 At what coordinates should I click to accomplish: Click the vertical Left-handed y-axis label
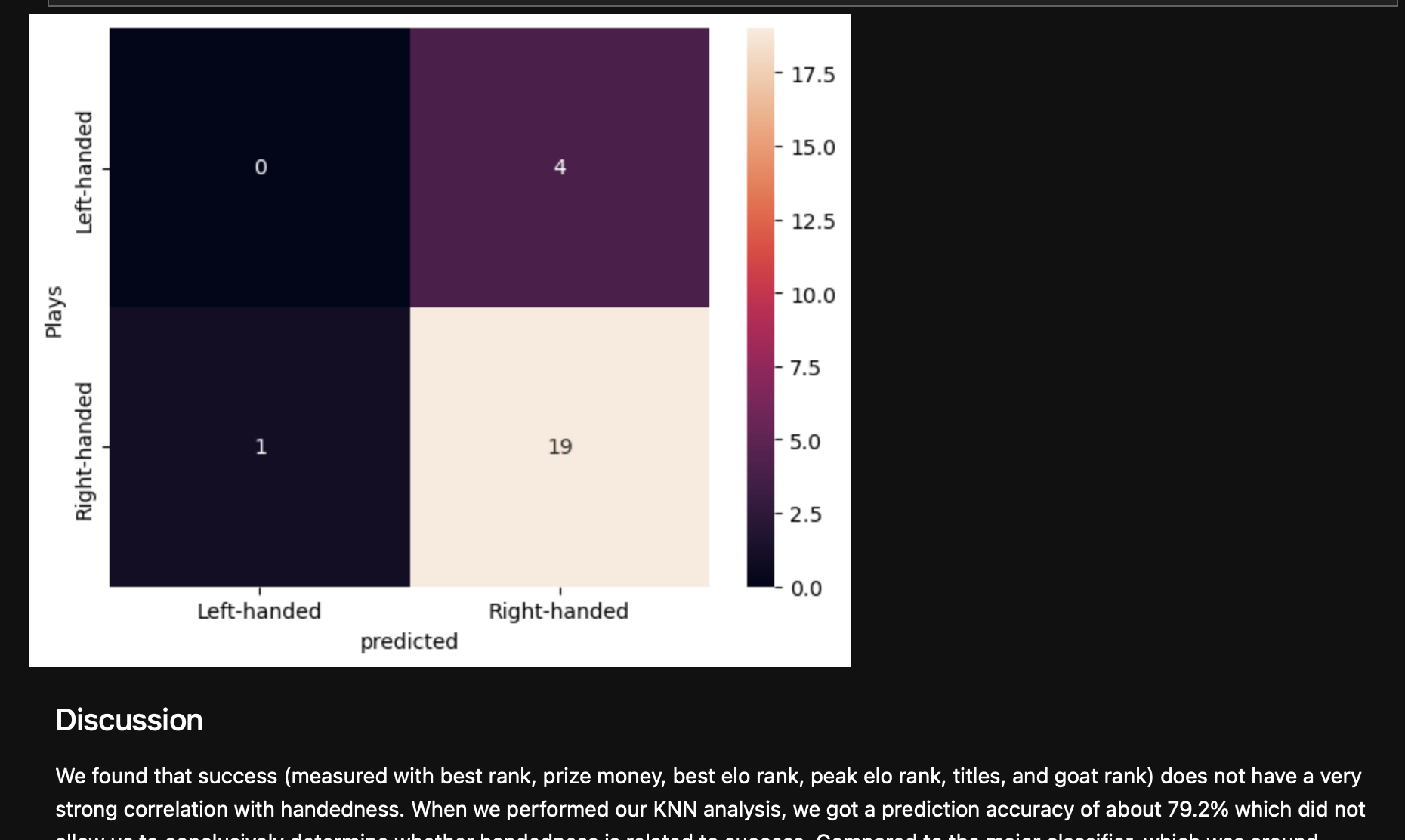[84, 172]
